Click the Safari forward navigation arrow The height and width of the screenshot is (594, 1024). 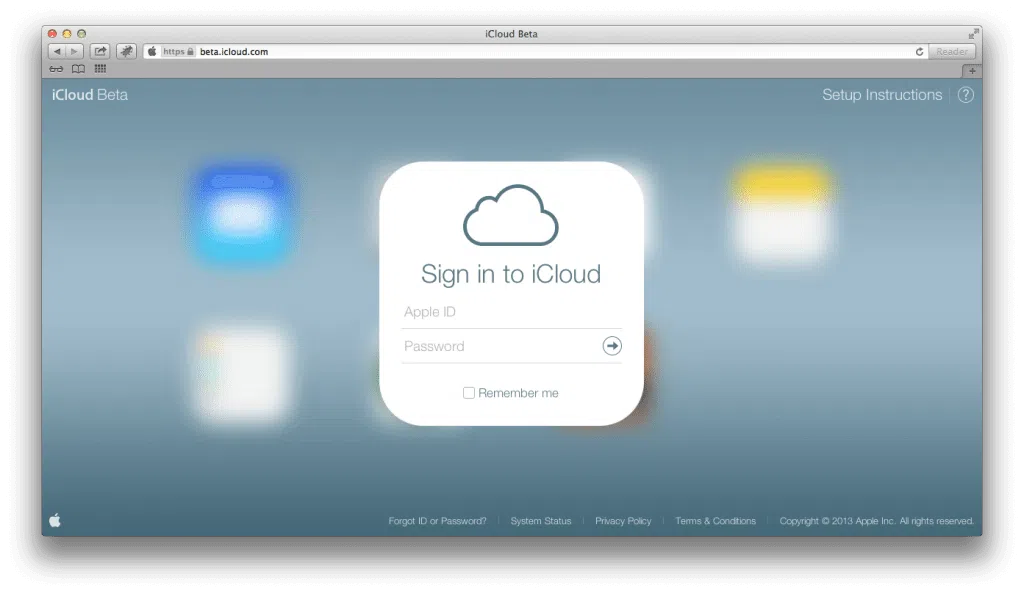coord(74,51)
